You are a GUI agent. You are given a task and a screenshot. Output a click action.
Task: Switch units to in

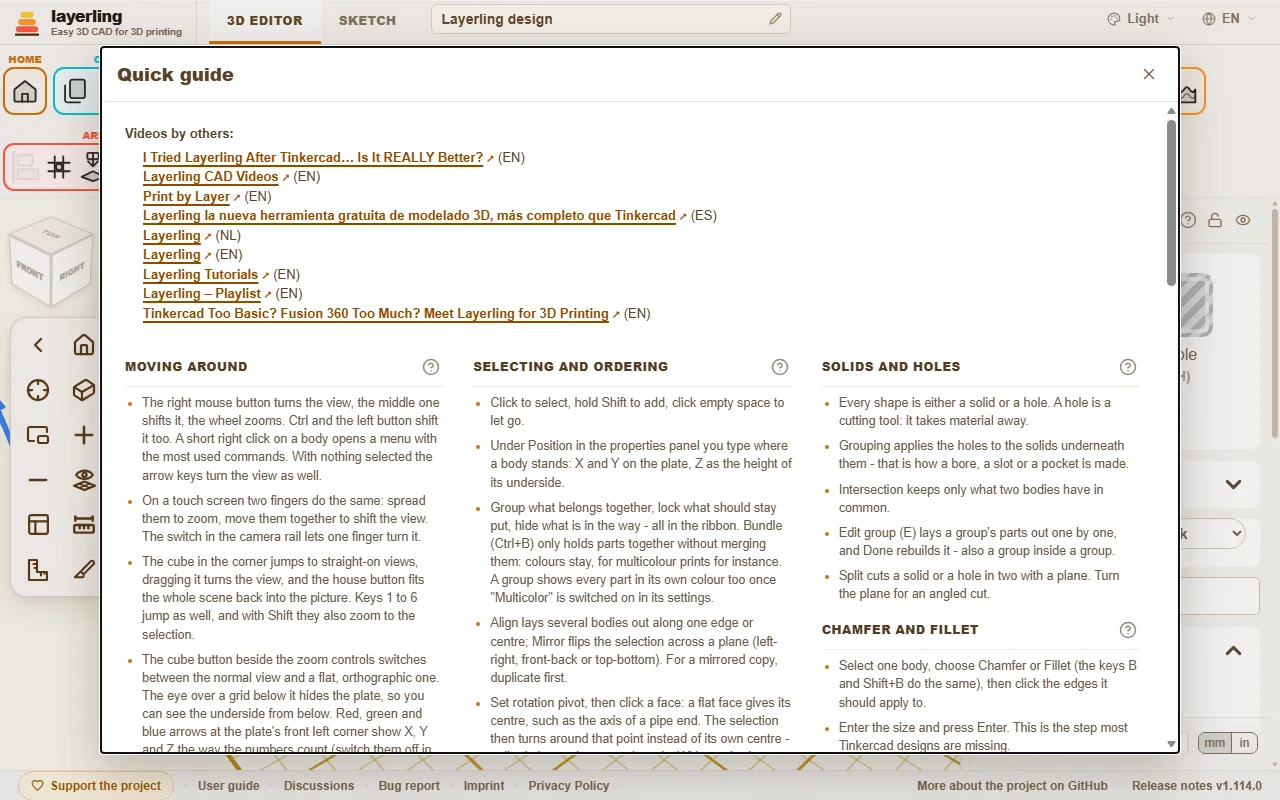click(1245, 743)
